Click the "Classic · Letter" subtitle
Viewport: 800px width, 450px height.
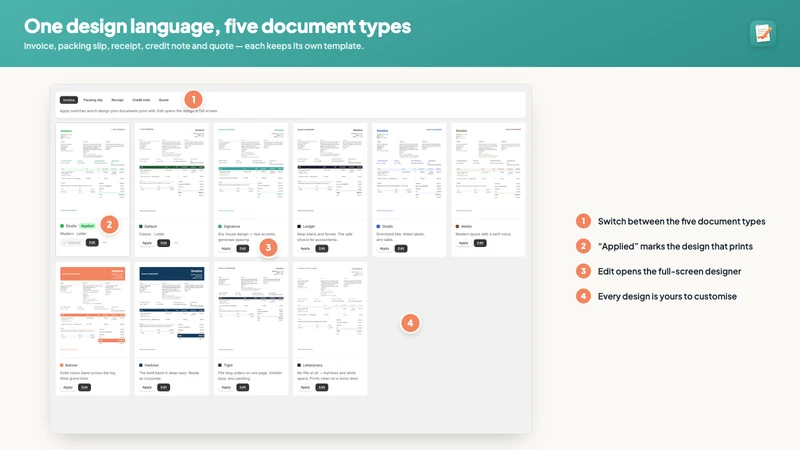(152, 234)
